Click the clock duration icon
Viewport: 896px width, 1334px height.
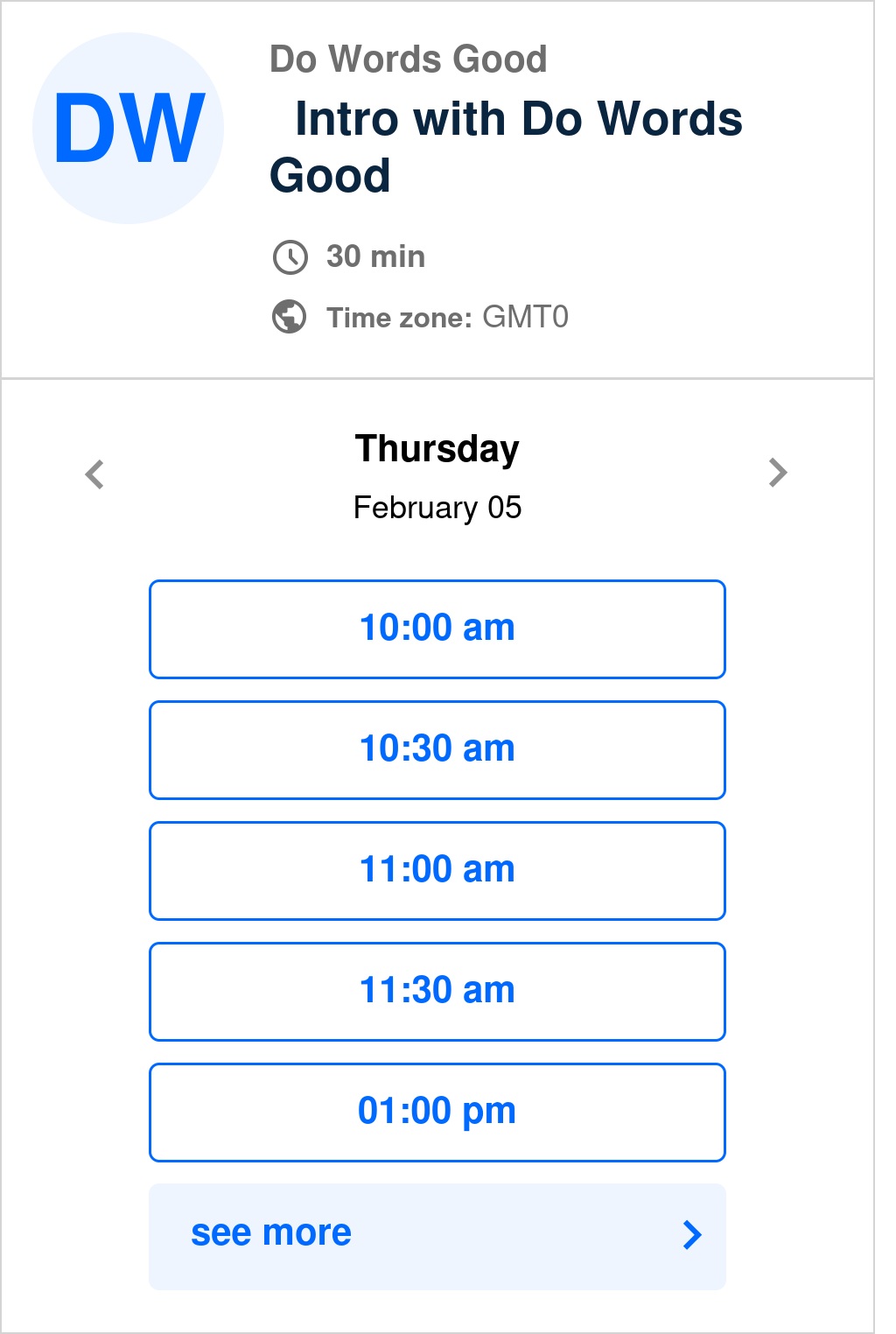[290, 257]
